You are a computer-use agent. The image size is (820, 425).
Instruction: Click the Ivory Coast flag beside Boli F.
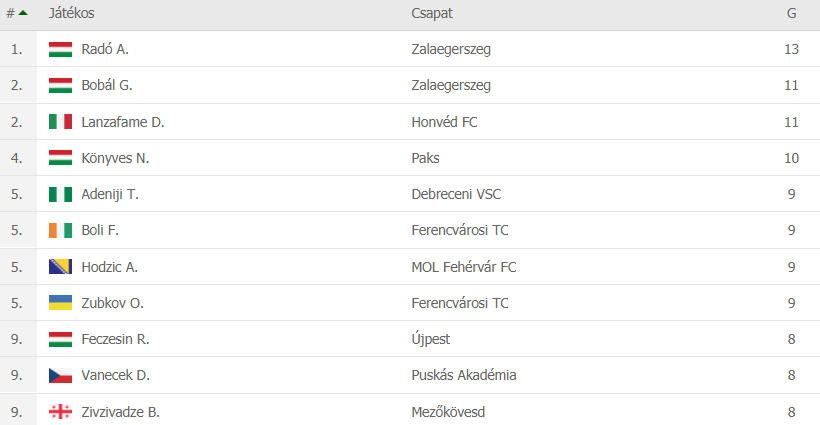[60, 231]
